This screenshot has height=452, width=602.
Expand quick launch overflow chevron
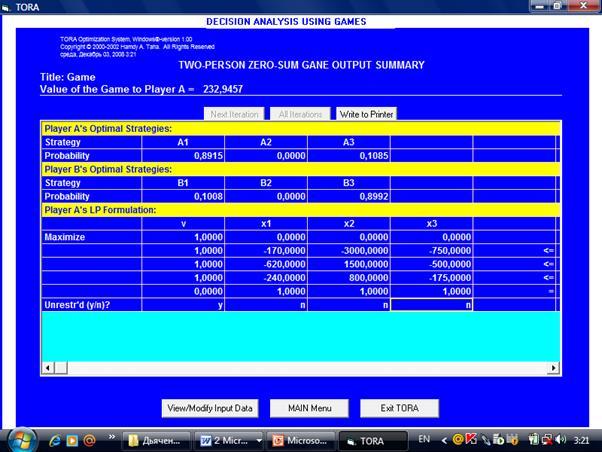point(111,440)
